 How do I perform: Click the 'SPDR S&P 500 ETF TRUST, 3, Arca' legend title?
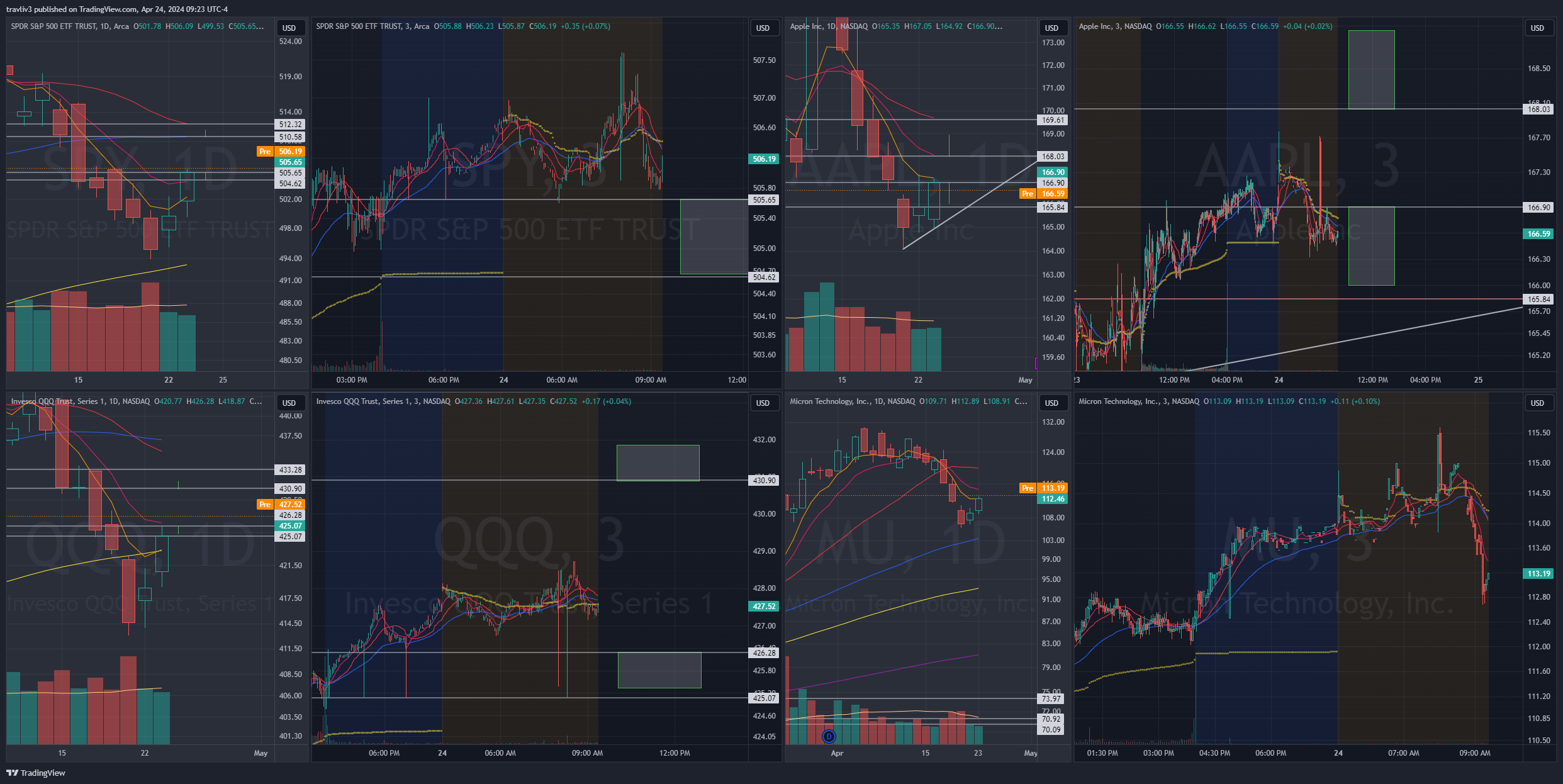[373, 26]
